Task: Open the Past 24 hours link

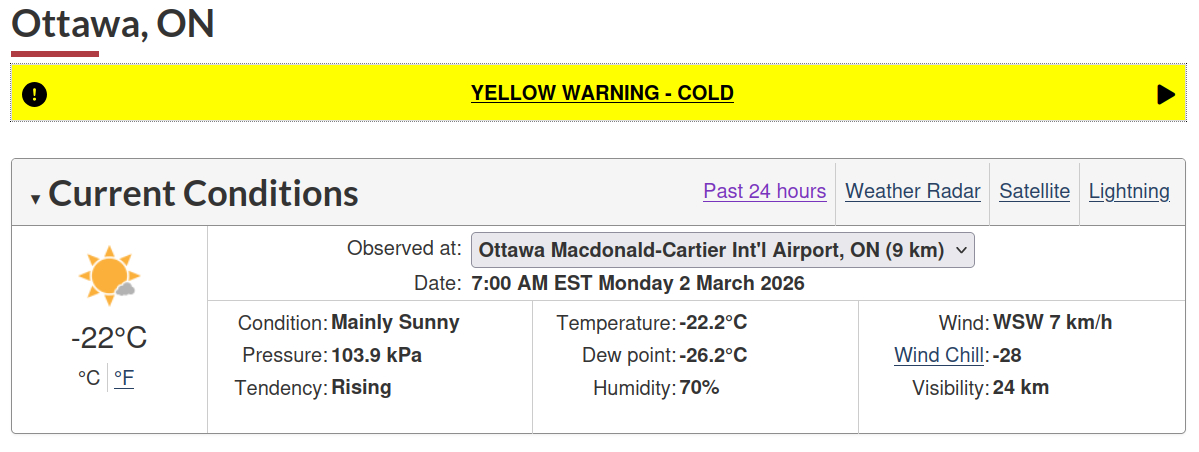Action: coord(764,191)
